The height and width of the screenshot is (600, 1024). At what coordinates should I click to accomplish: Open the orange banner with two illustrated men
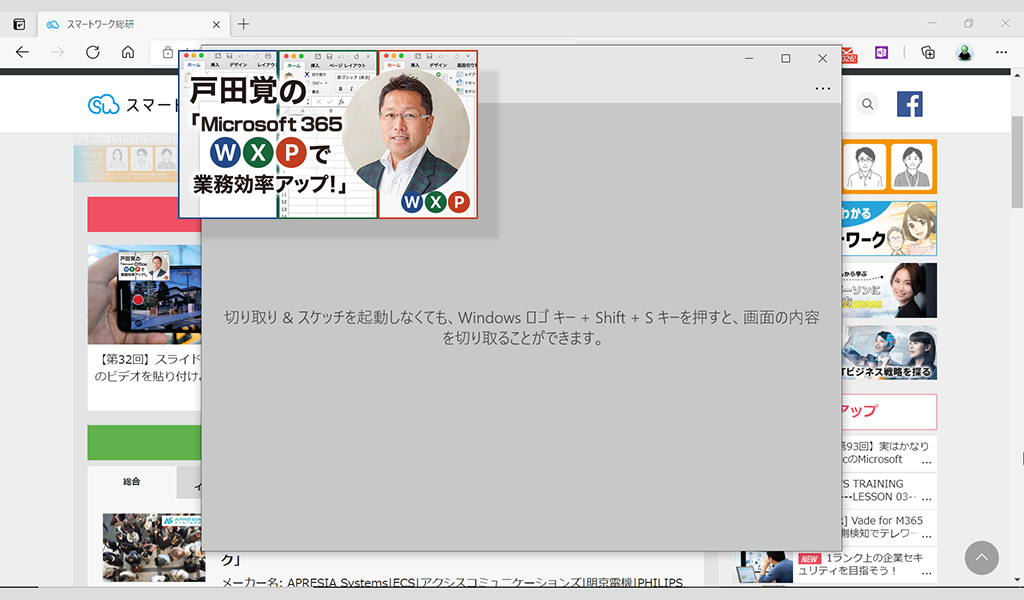coord(889,166)
